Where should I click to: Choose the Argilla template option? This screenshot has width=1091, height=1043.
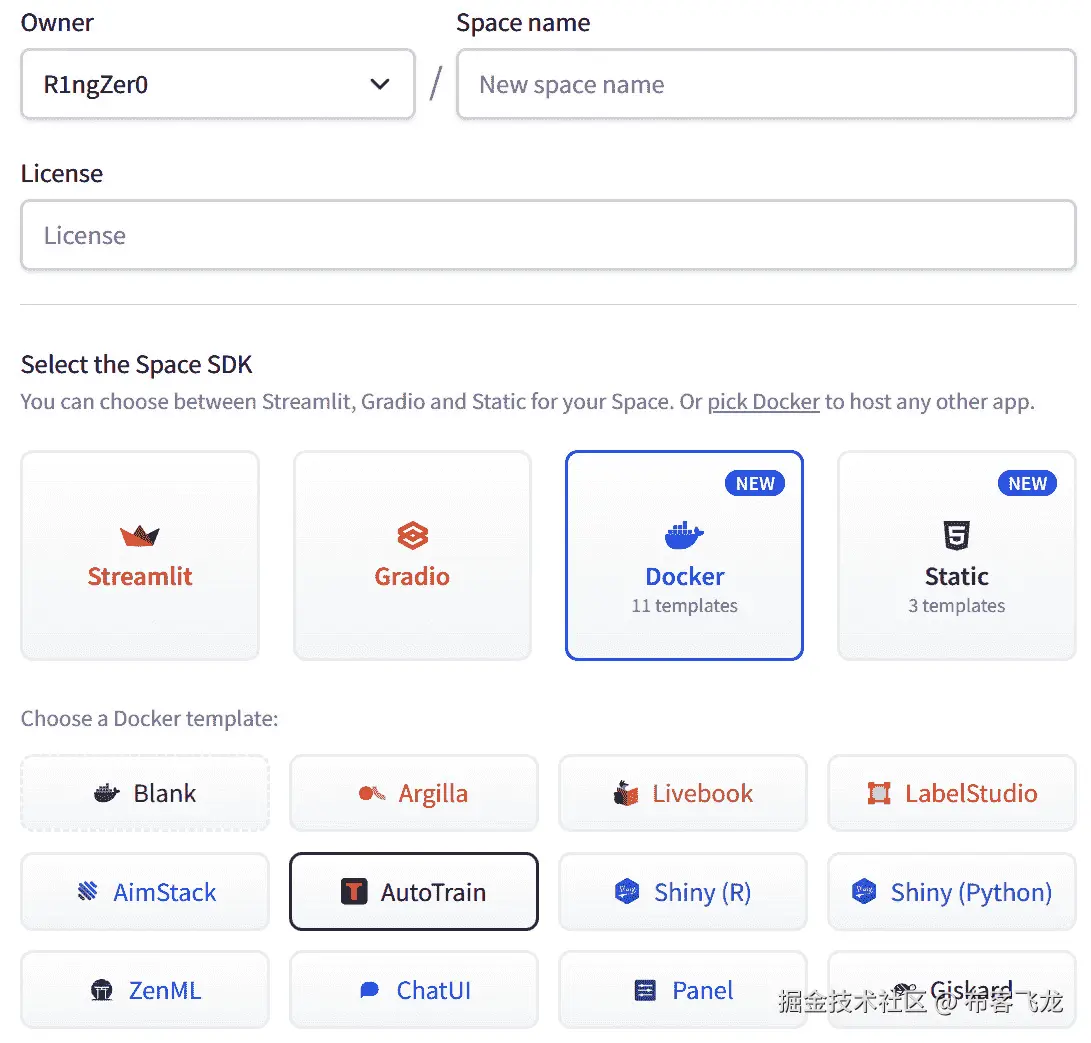click(414, 794)
